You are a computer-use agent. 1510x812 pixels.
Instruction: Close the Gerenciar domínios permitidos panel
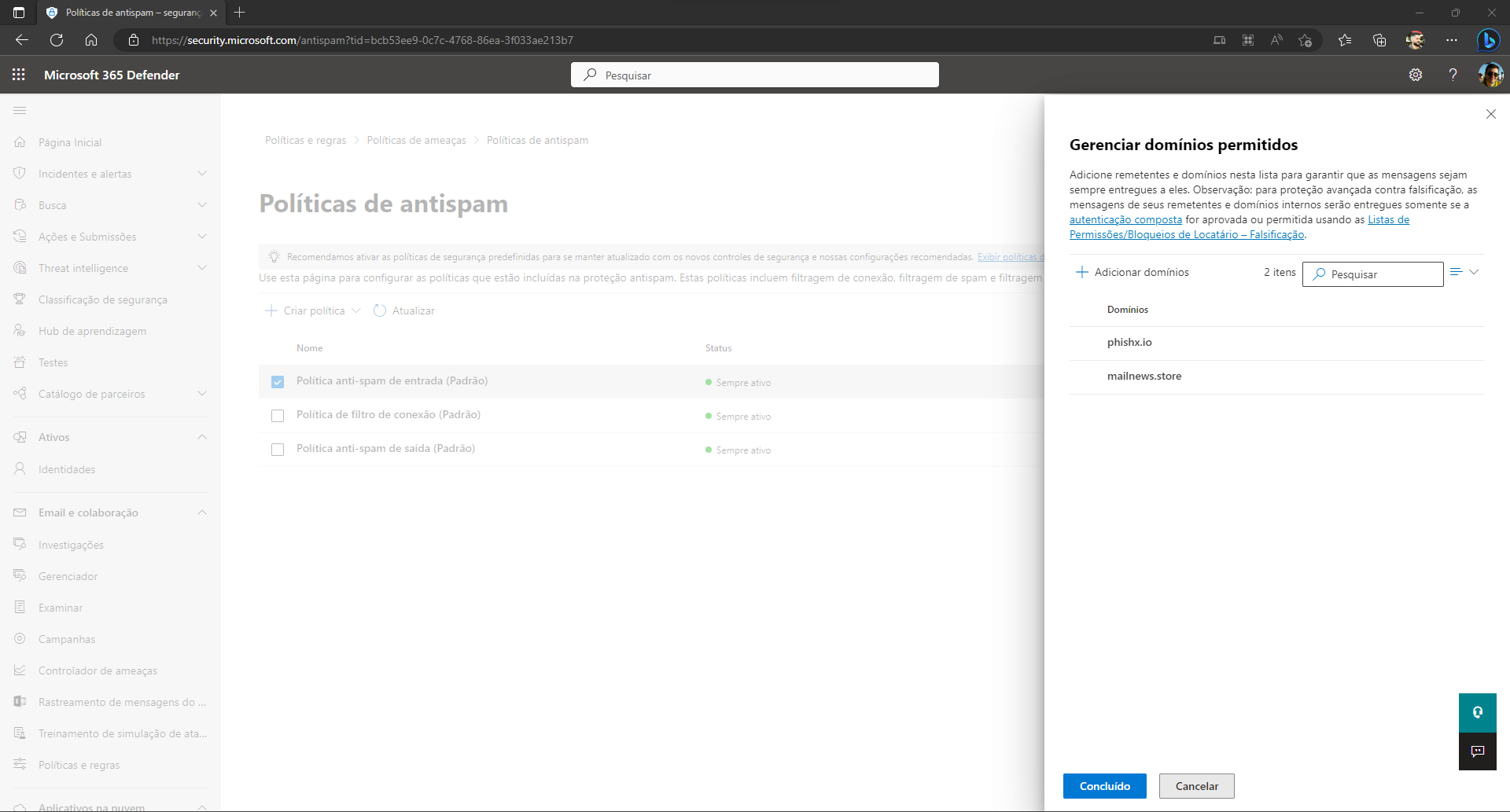pyautogui.click(x=1490, y=114)
